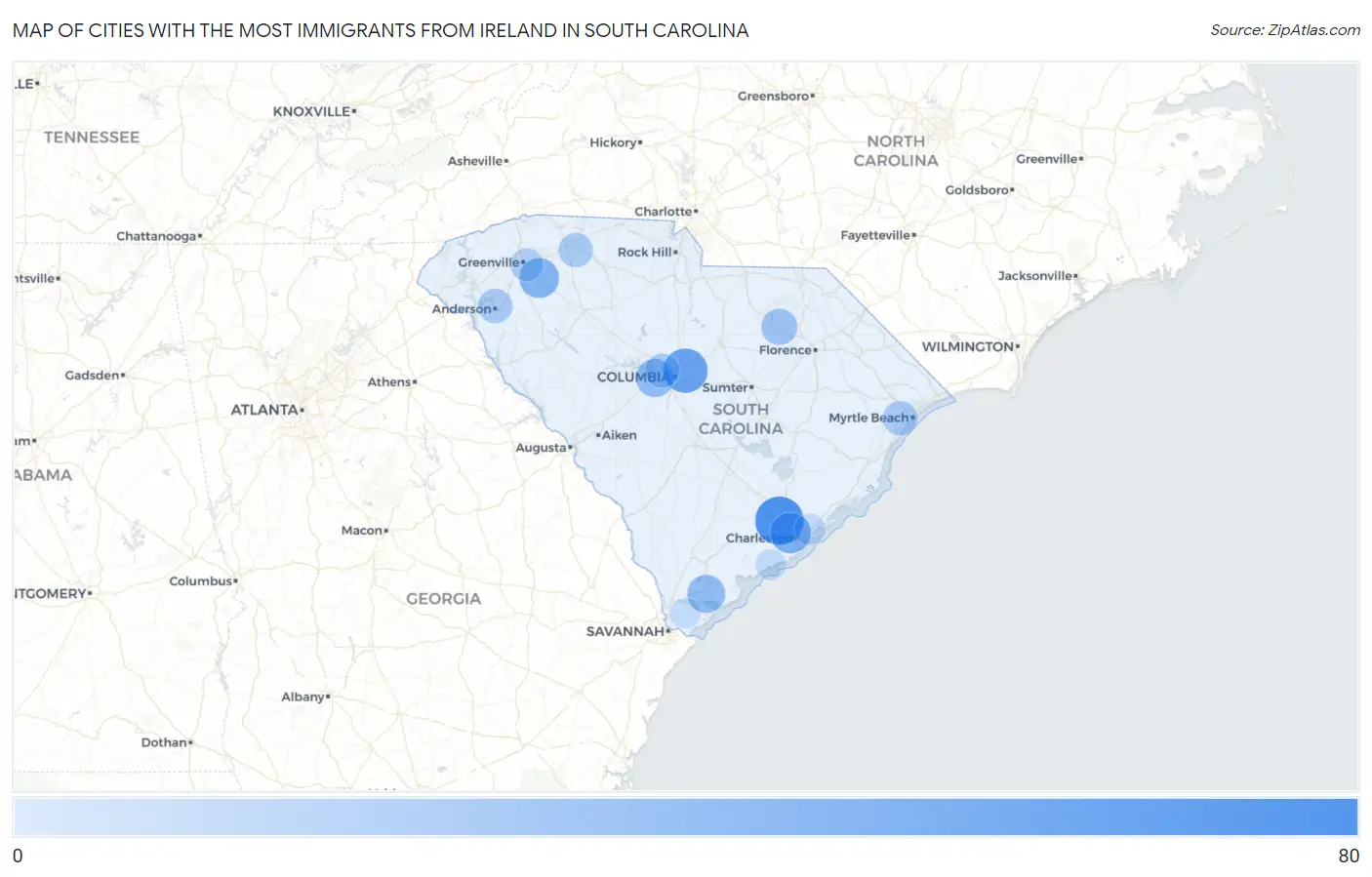Image resolution: width=1372 pixels, height=877 pixels.
Task: Click the Charlotte city label
Action: pyautogui.click(x=666, y=212)
